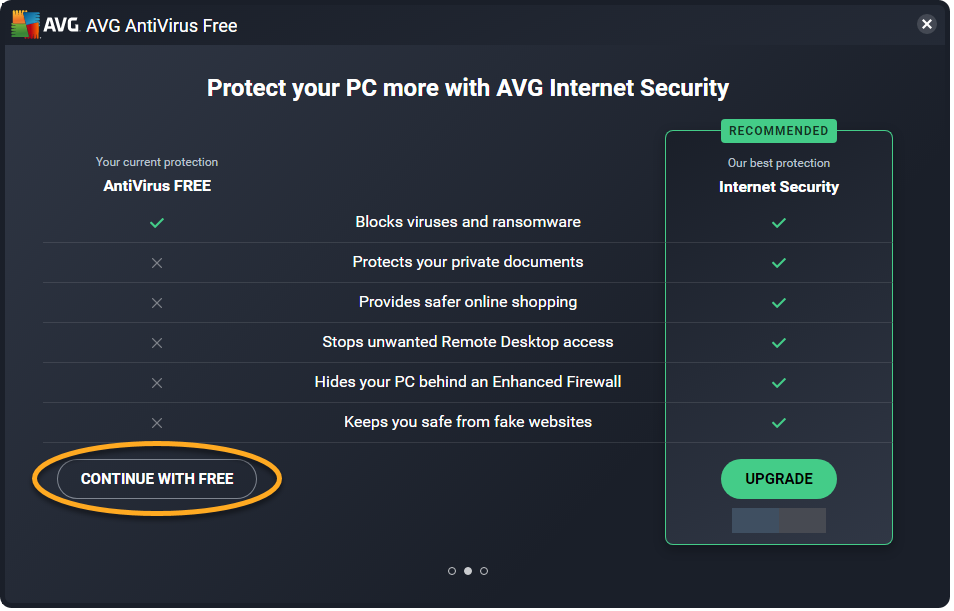Click the checkmark next to Provides safer online shopping

(x=779, y=303)
